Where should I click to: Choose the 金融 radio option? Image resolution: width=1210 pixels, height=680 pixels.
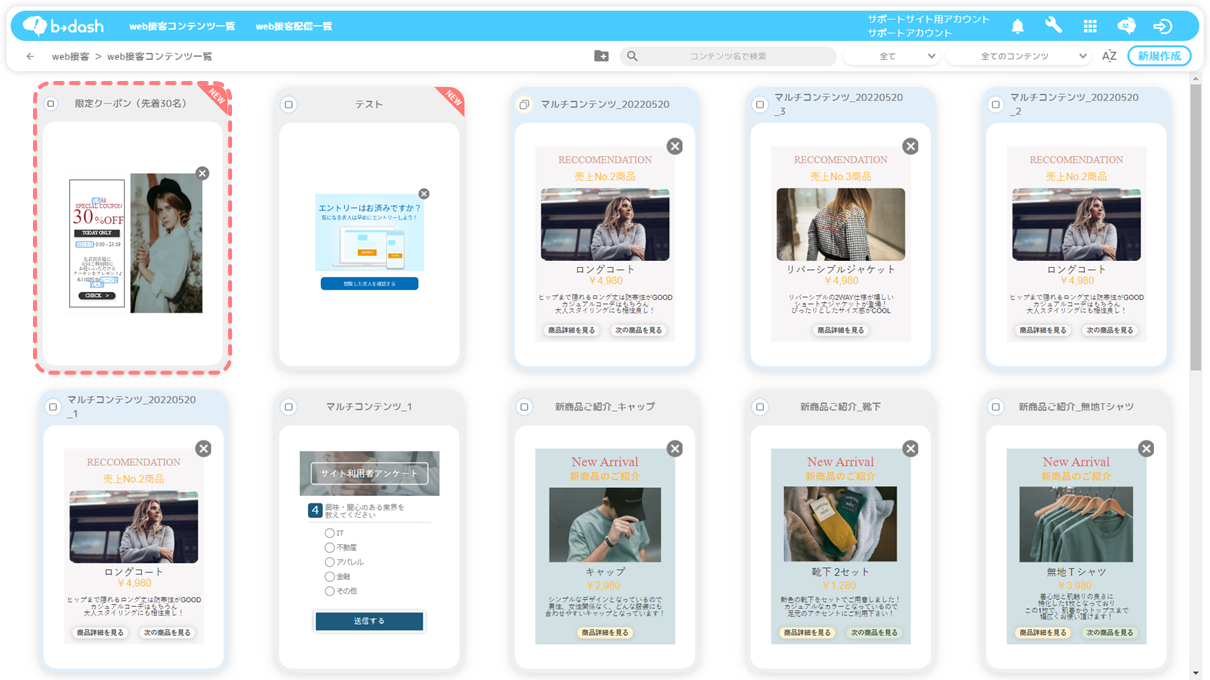click(329, 577)
